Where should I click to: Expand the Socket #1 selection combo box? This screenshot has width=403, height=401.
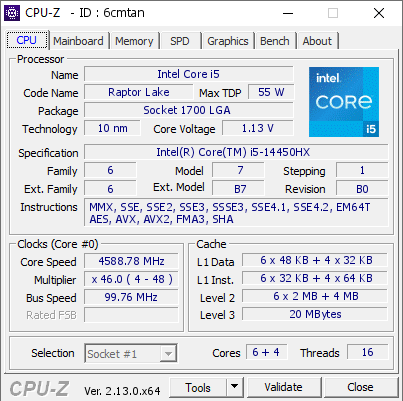[x=131, y=353]
